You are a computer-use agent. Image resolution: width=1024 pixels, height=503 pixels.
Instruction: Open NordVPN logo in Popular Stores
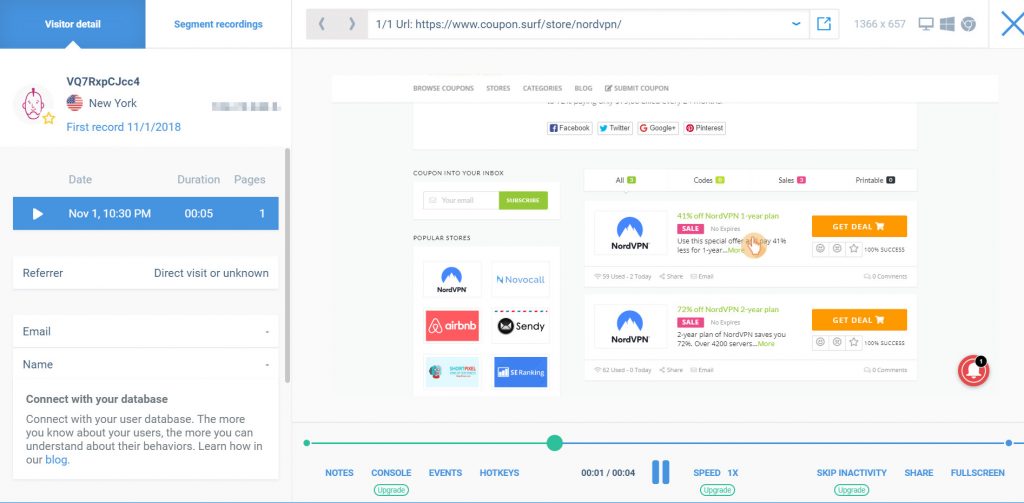click(x=452, y=280)
